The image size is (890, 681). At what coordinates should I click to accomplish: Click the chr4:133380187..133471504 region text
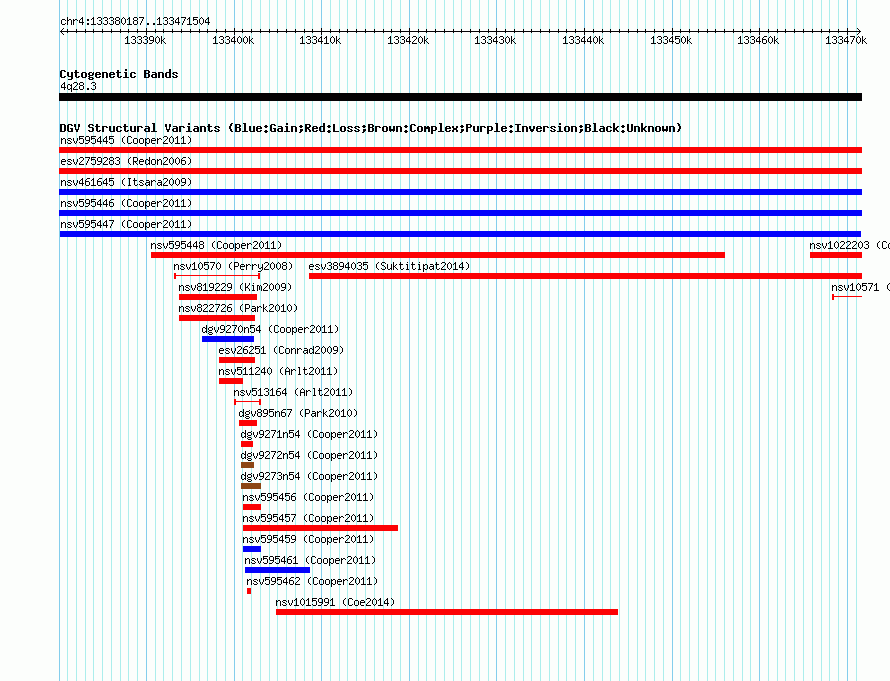point(135,21)
